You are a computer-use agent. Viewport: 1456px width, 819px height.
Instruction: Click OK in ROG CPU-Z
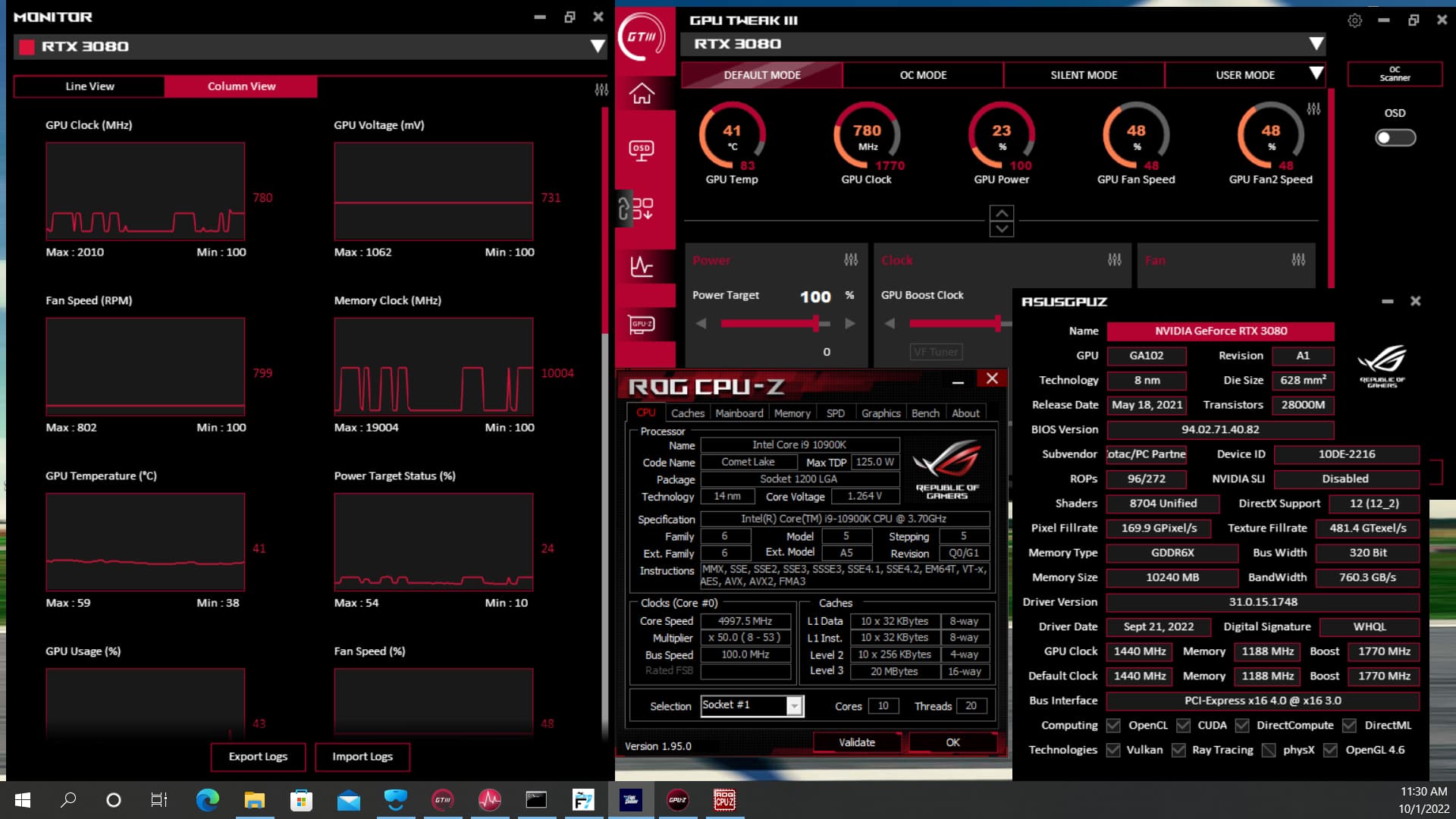(x=952, y=742)
